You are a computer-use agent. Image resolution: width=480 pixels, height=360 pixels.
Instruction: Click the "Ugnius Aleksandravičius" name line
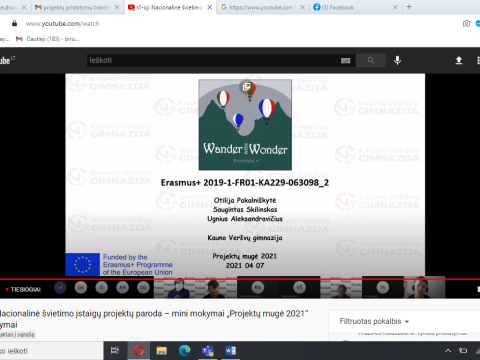click(x=245, y=219)
